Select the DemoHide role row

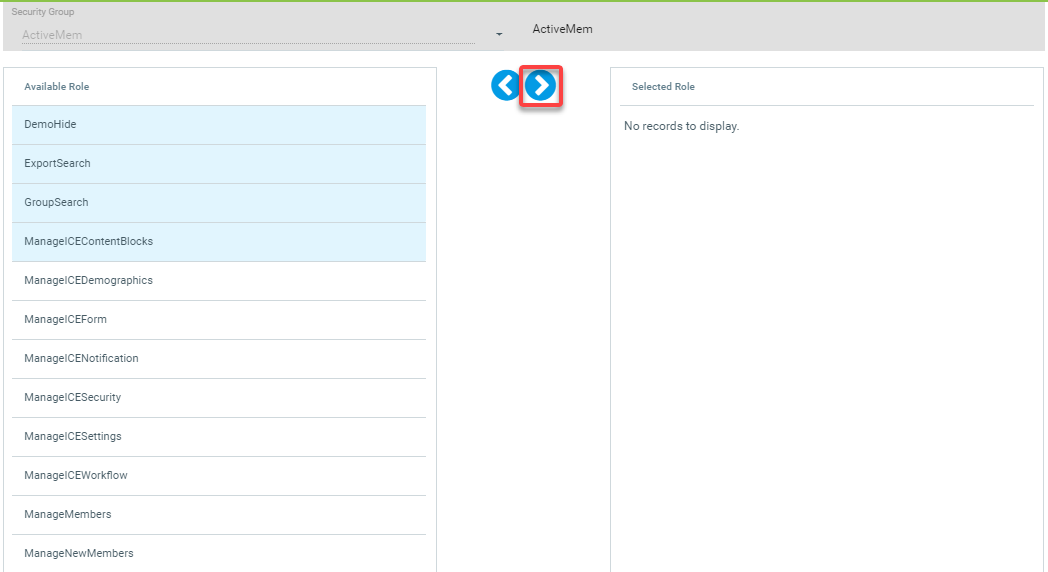coord(218,125)
